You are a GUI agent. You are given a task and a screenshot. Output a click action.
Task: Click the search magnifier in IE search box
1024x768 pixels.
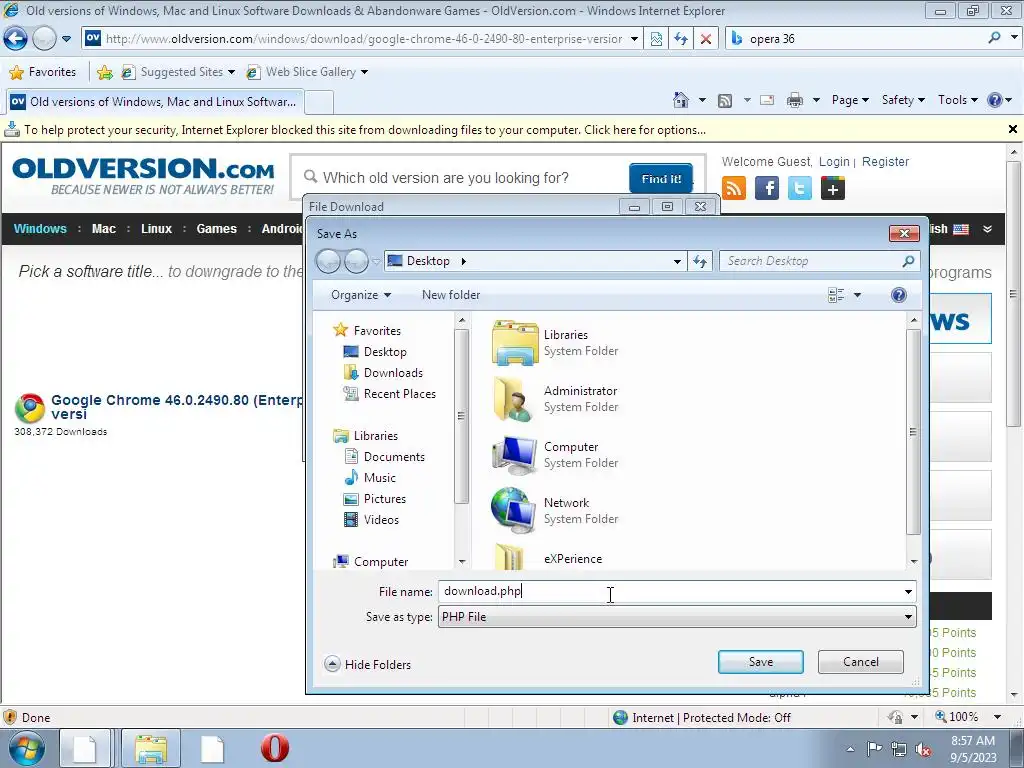[x=994, y=38]
